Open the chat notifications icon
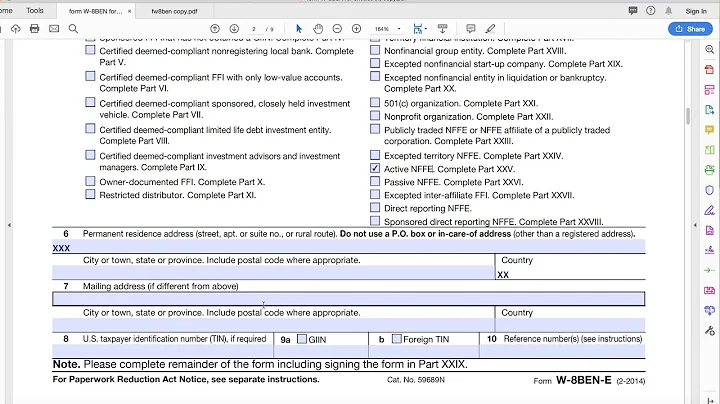 633,11
